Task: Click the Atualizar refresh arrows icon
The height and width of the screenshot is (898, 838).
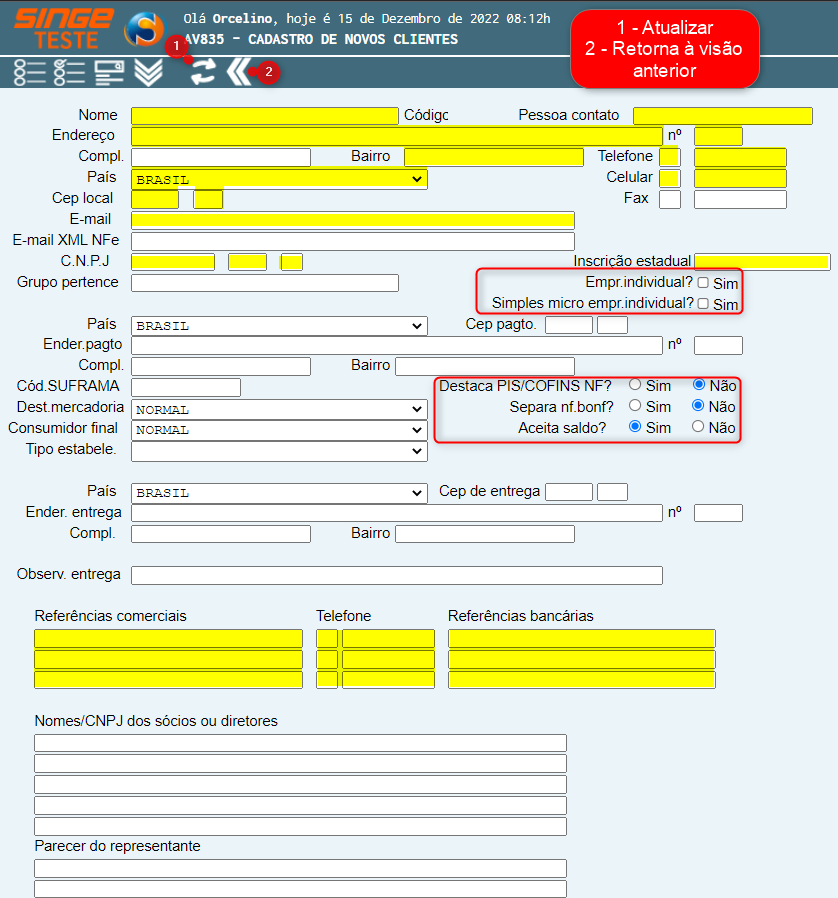Action: 204,71
